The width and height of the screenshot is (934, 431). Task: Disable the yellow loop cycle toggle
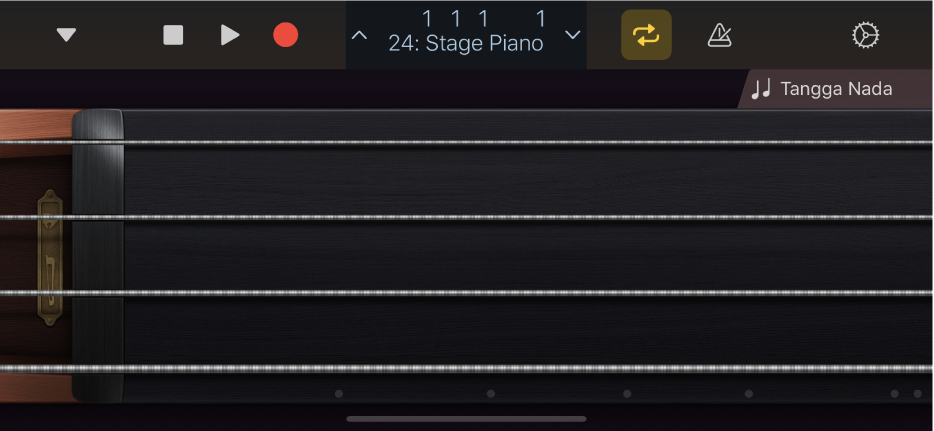click(646, 35)
